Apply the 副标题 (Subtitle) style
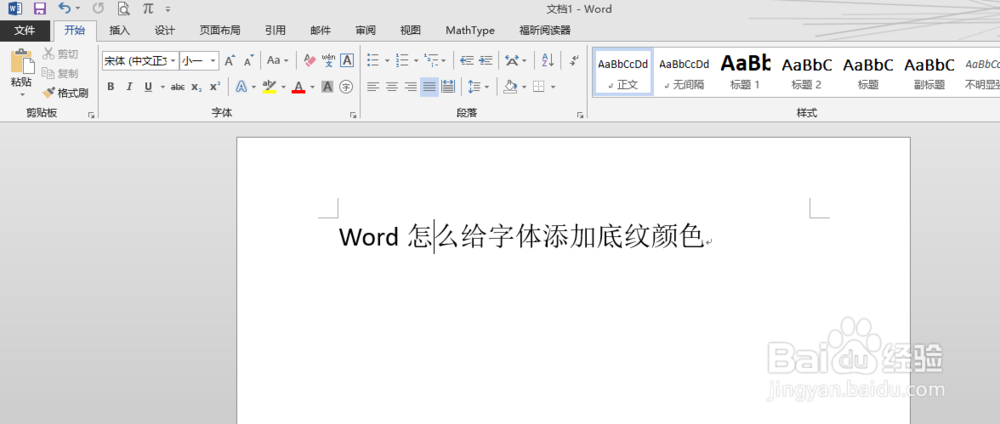1000x424 pixels. (x=929, y=73)
